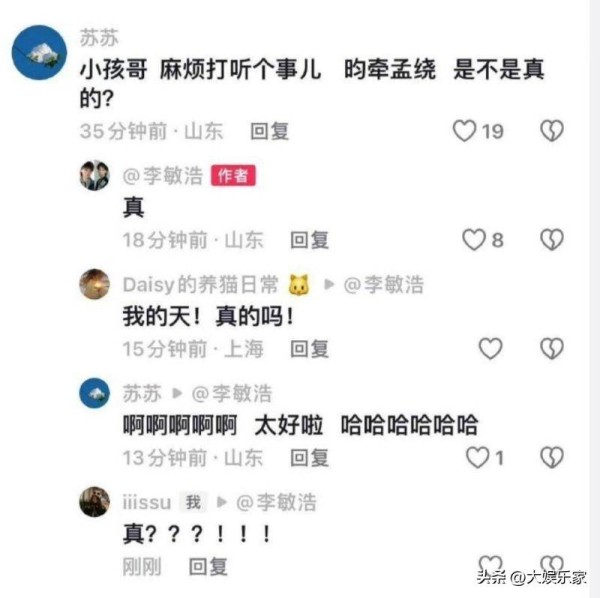Like 苏苏's reply with 1 like
Image resolution: width=600 pixels, height=598 pixels.
tap(477, 458)
